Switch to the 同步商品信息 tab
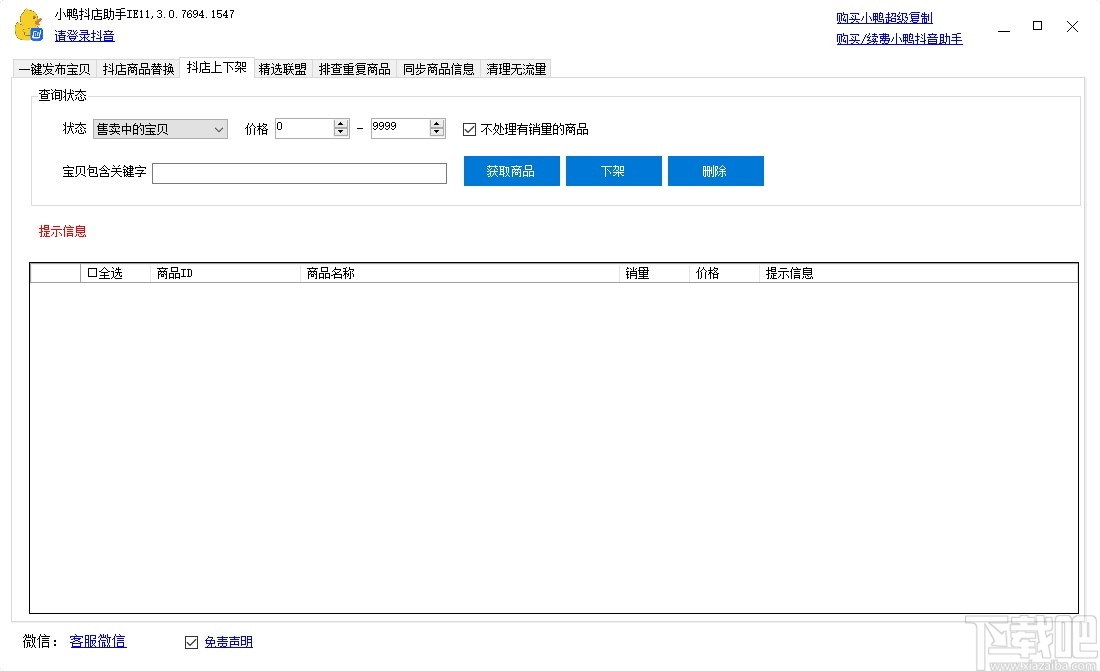Image resolution: width=1100 pixels, height=671 pixels. tap(438, 69)
